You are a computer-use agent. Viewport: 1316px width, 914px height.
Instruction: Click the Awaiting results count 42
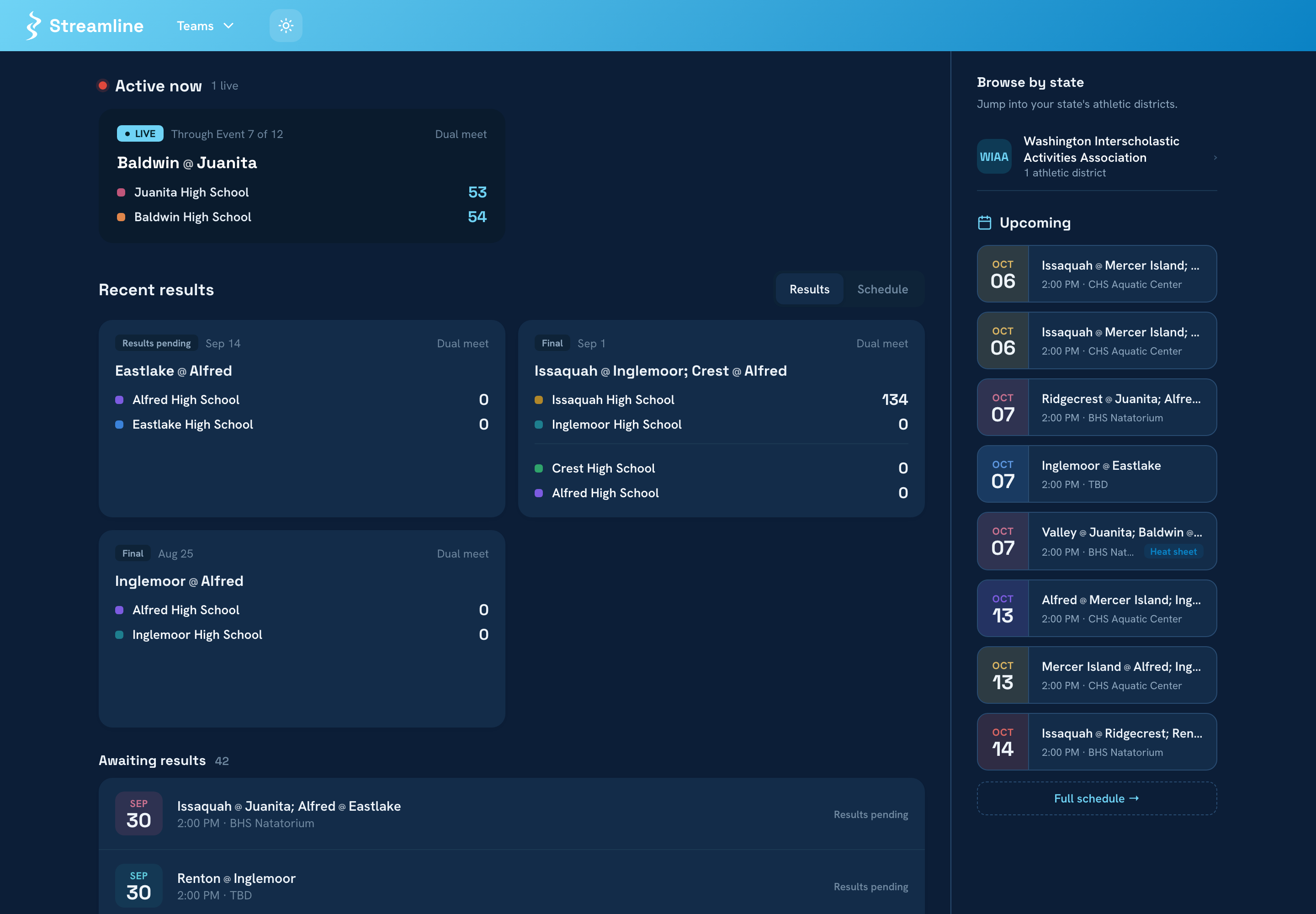click(222, 761)
